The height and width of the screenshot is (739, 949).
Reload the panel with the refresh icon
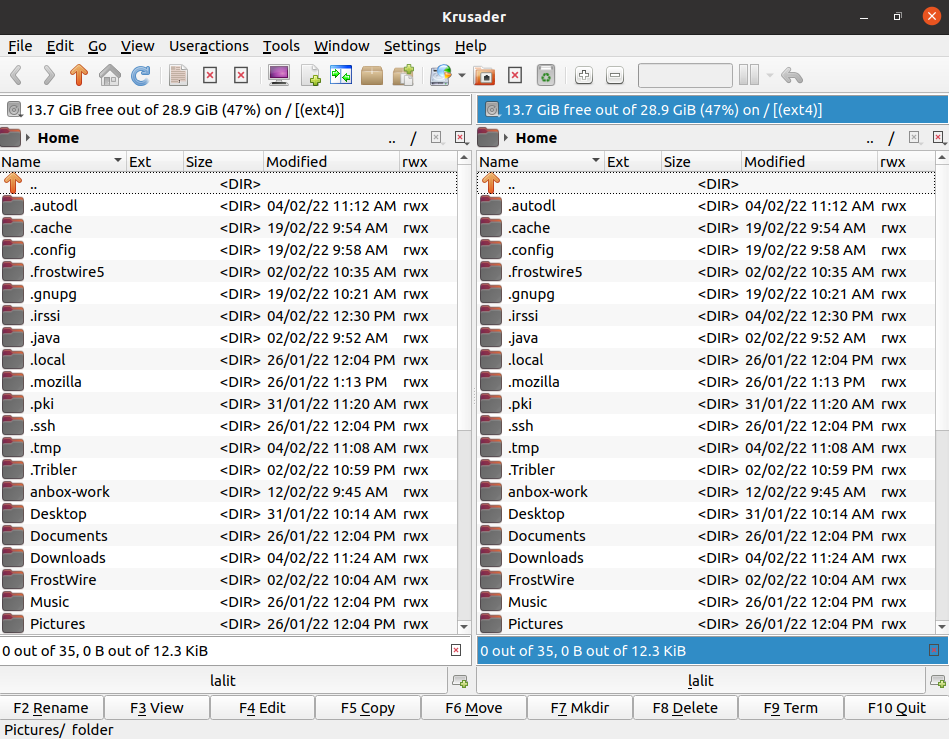point(141,75)
